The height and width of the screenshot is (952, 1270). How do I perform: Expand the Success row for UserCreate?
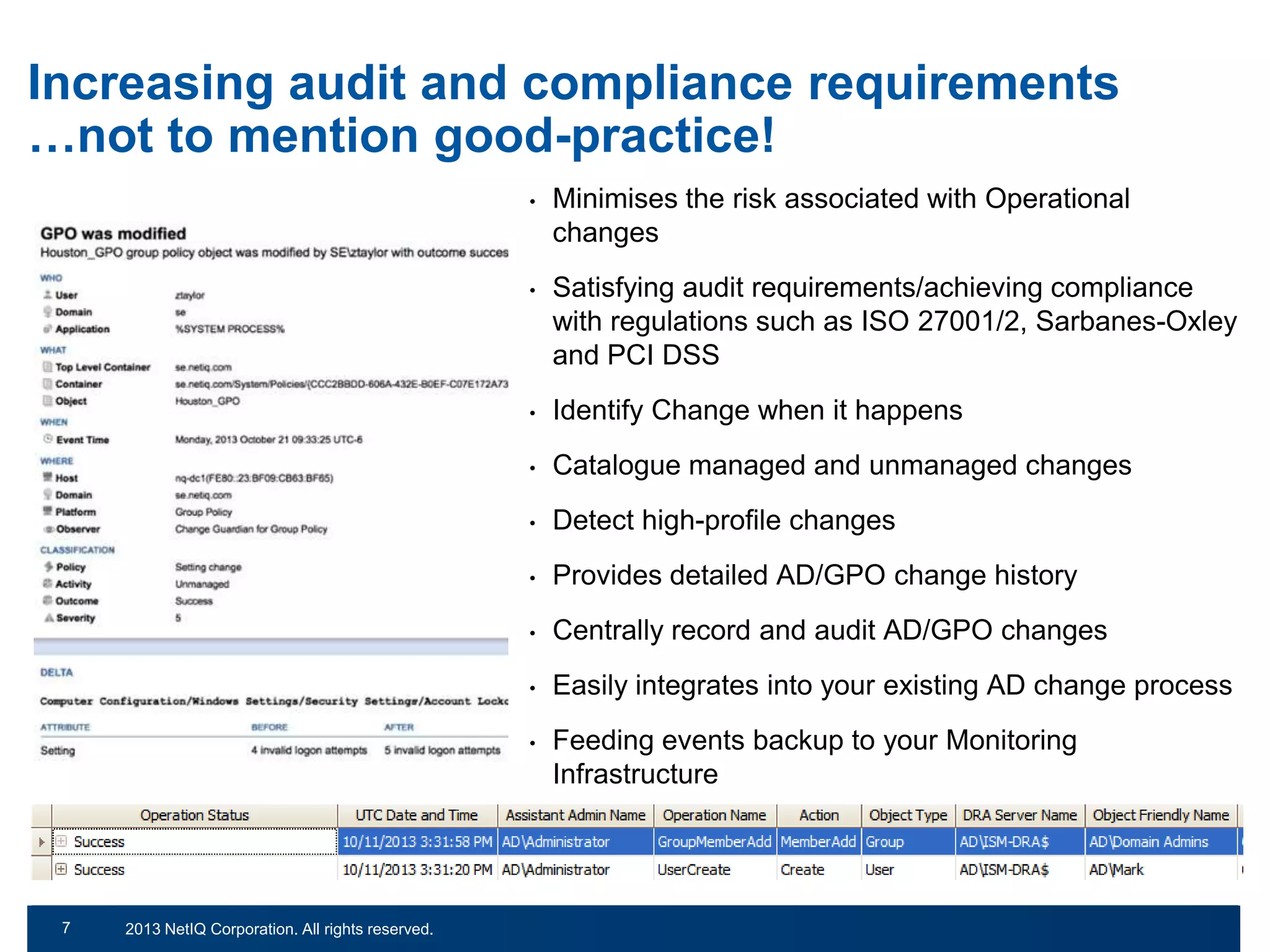point(61,869)
